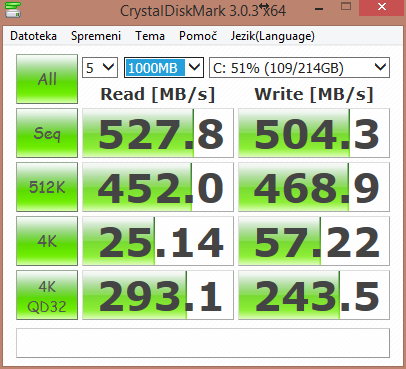Start the Seq benchmark test
The height and width of the screenshot is (369, 406).
pos(47,133)
